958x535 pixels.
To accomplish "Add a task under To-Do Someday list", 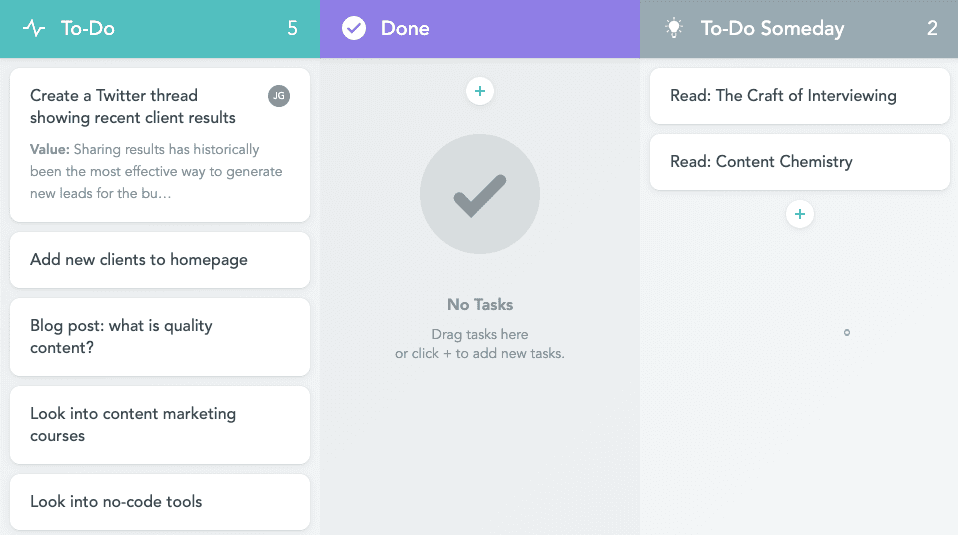I will point(799,213).
